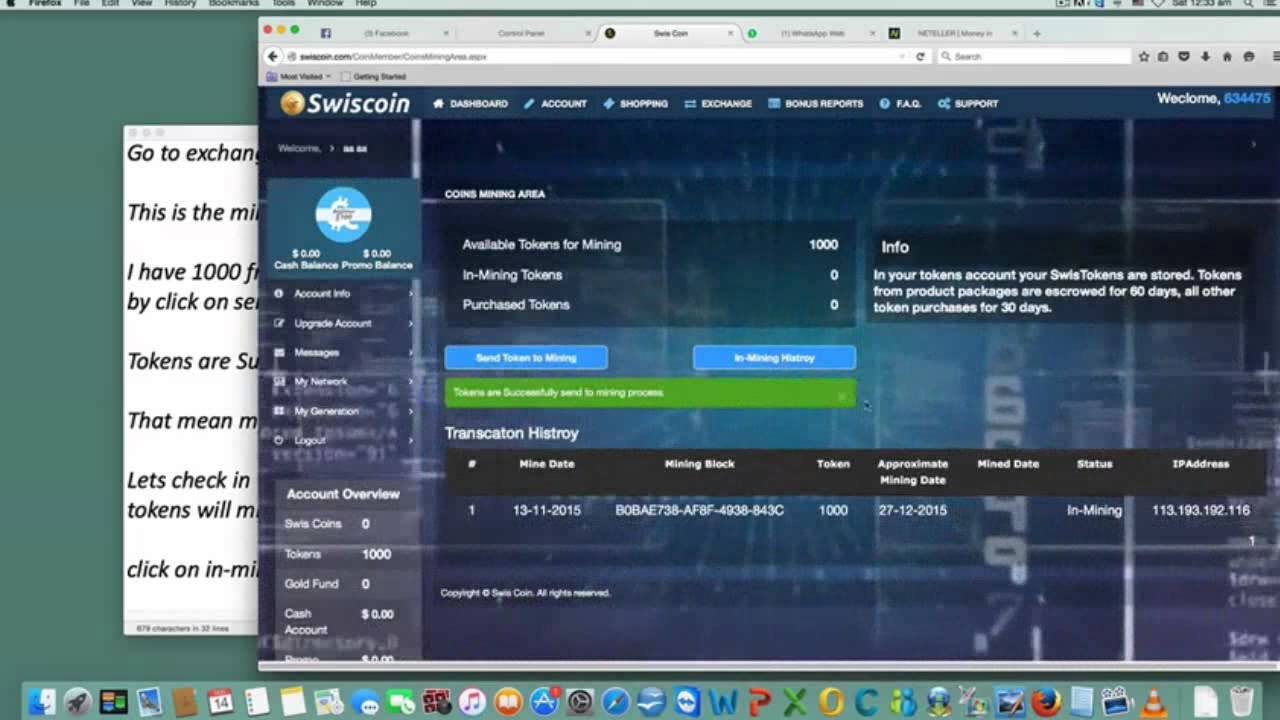Open the Most Visited bookmarks dropdown
Screen dimensions: 1280x720
tap(298, 76)
